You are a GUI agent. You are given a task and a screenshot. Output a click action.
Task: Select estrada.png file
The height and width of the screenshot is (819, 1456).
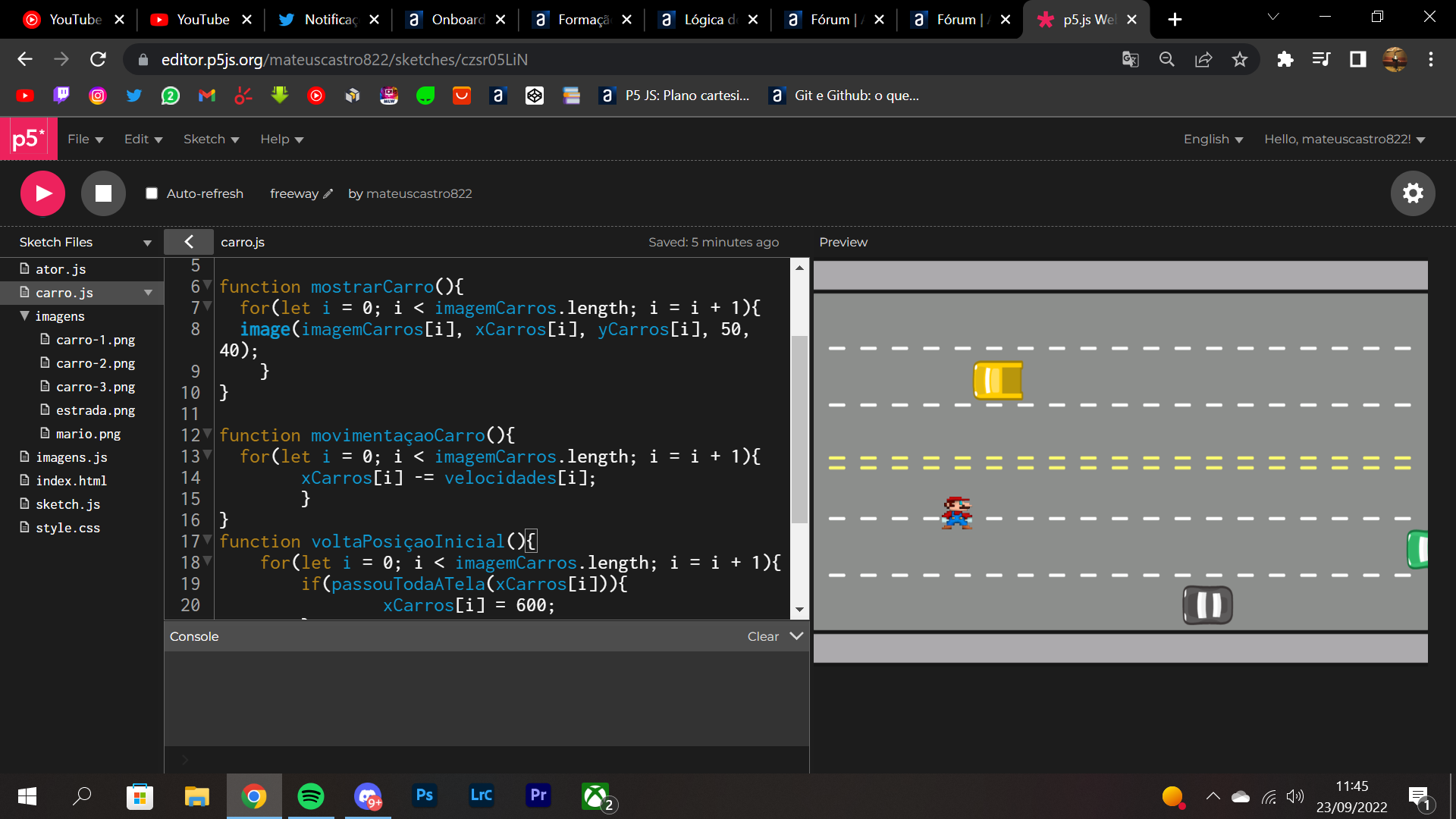[x=95, y=410]
